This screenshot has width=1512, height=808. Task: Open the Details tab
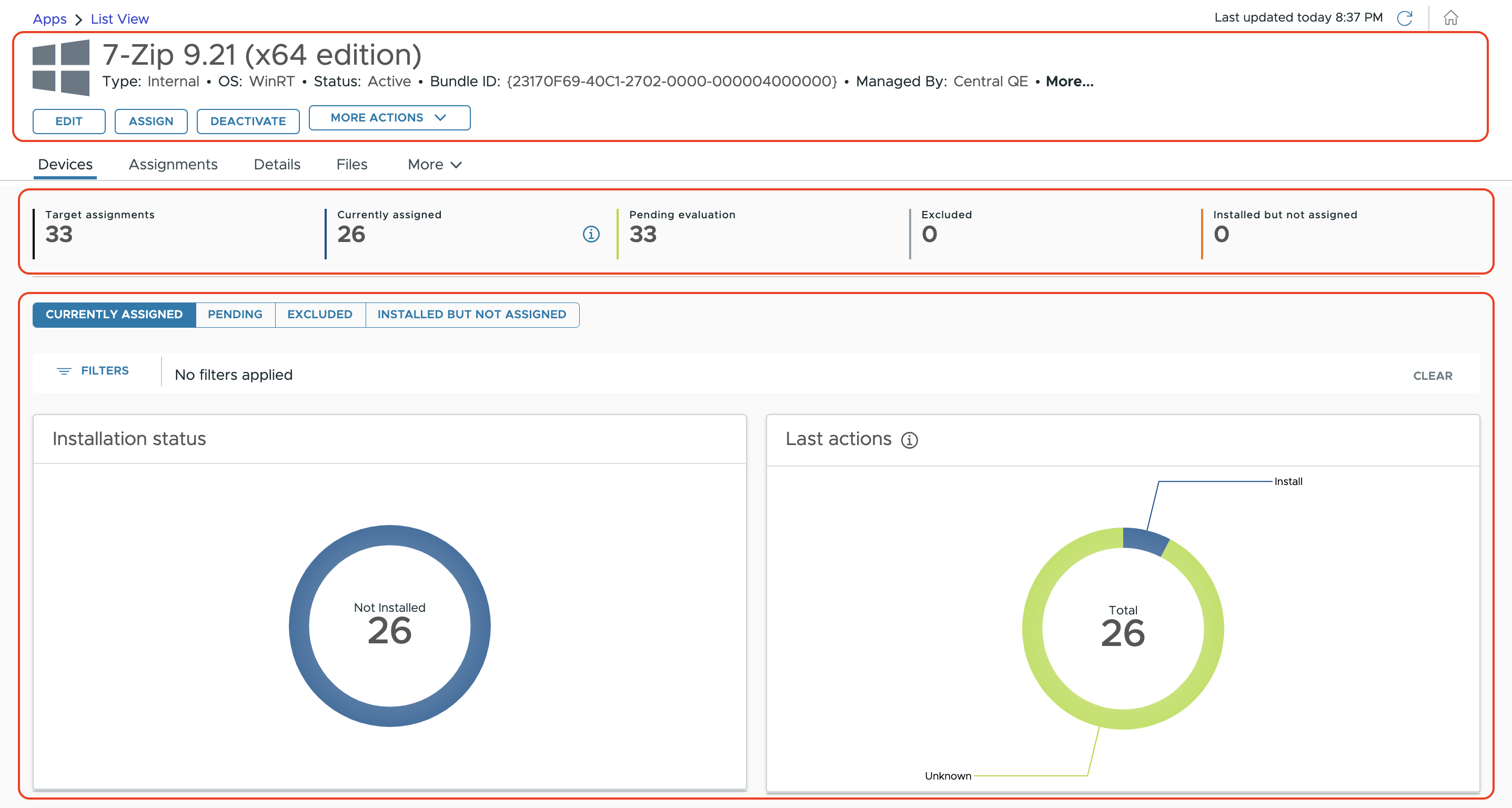coord(277,165)
